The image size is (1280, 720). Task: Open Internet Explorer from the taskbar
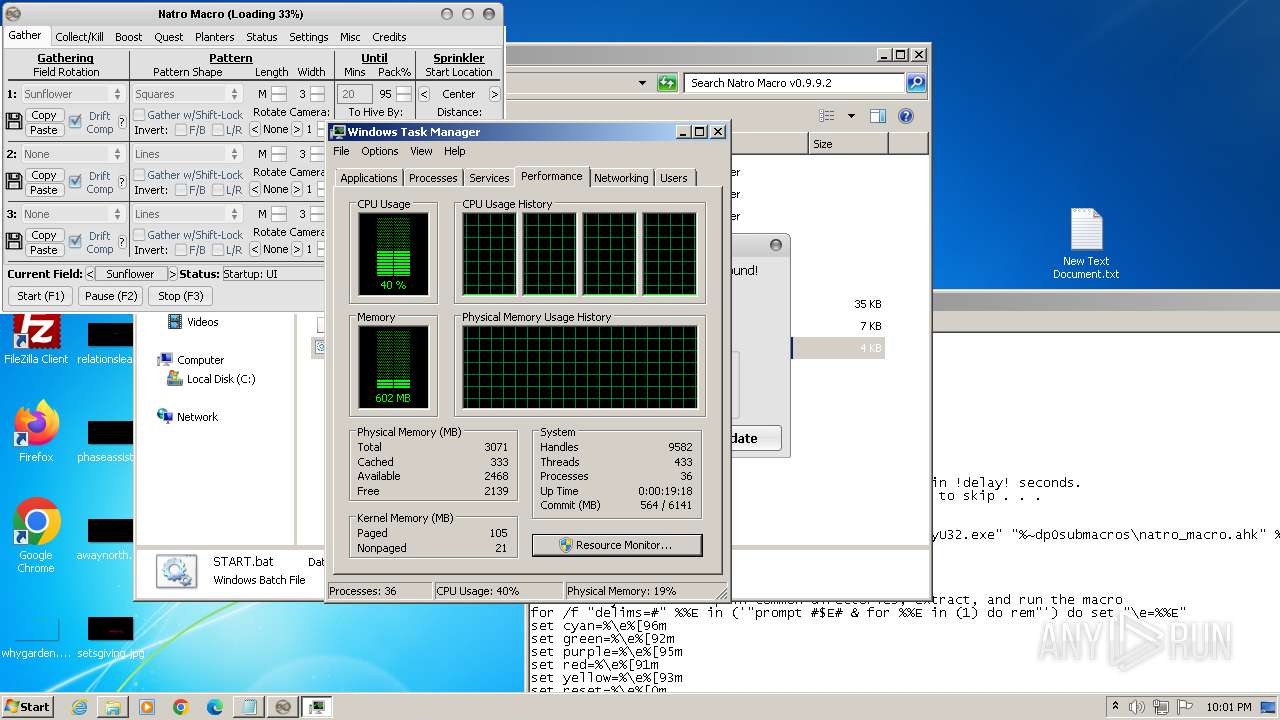[79, 707]
